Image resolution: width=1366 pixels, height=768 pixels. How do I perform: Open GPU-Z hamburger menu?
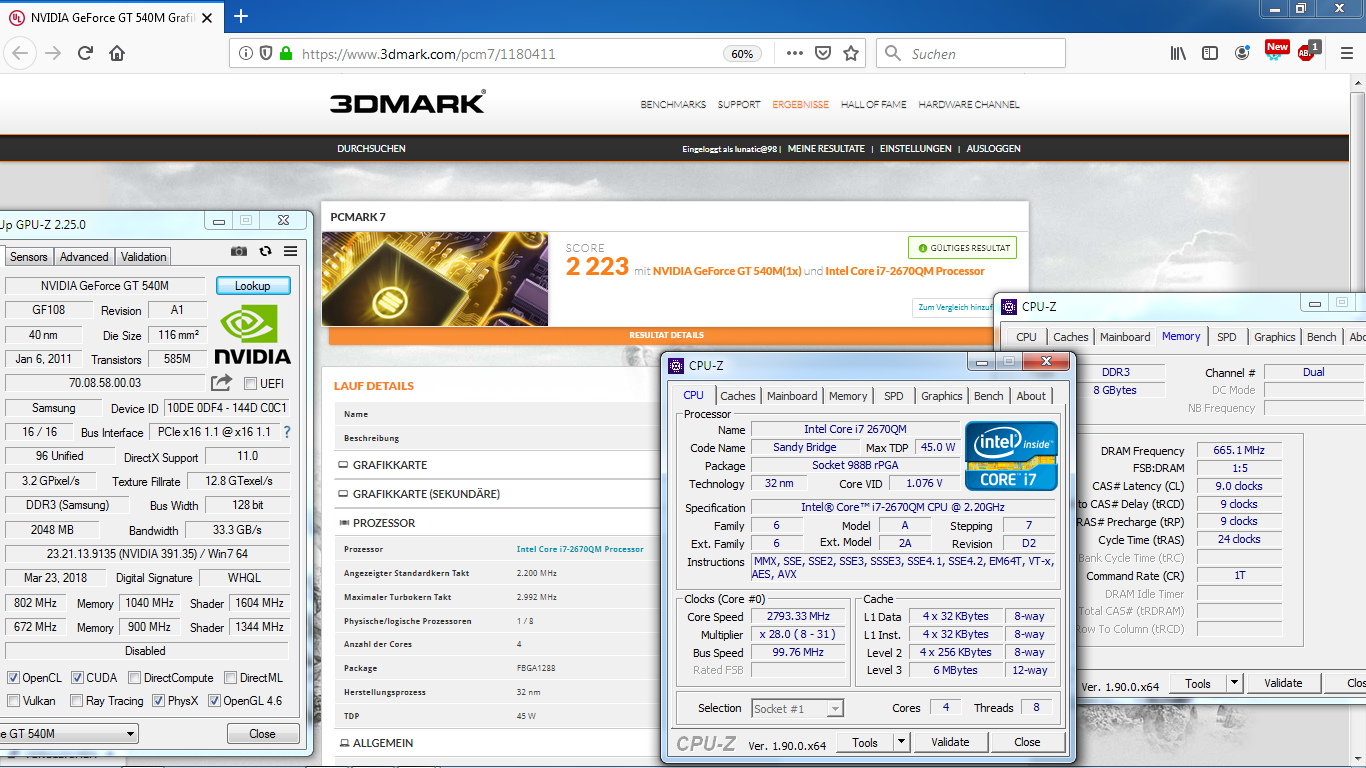(x=290, y=252)
